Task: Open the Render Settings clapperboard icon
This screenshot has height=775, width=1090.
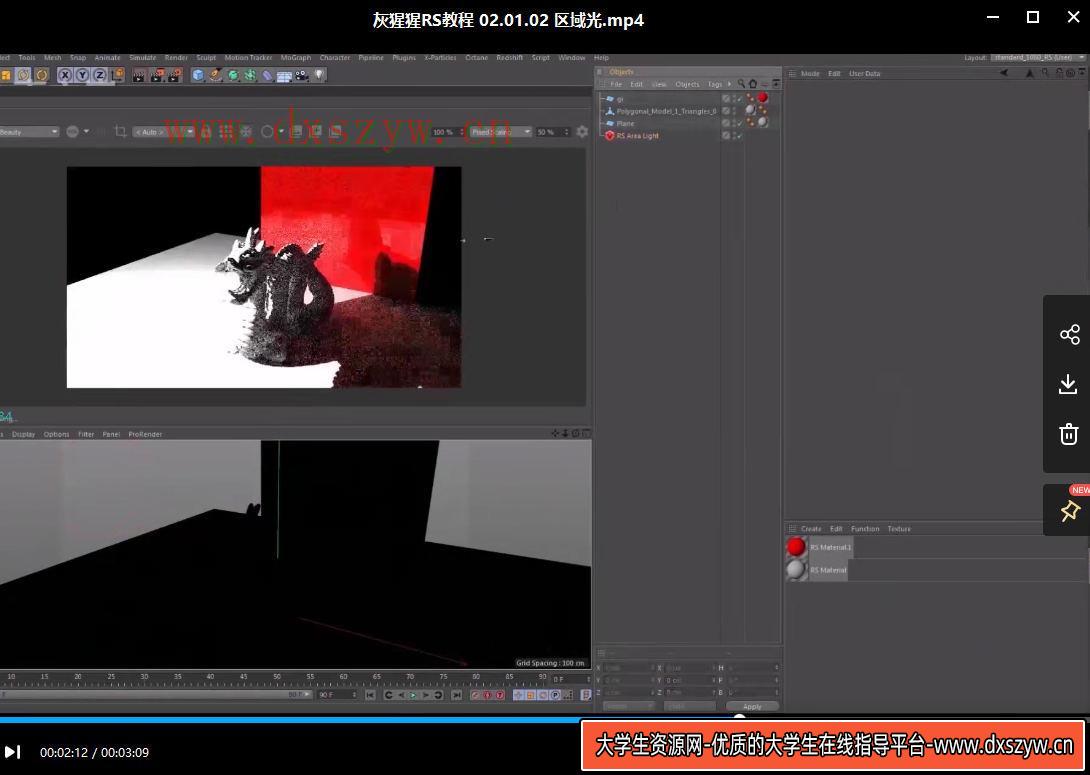Action: pyautogui.click(x=174, y=75)
